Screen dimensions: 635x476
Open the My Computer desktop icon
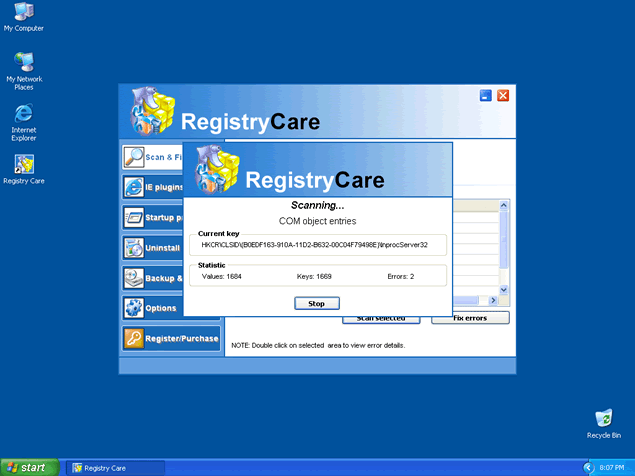(23, 12)
